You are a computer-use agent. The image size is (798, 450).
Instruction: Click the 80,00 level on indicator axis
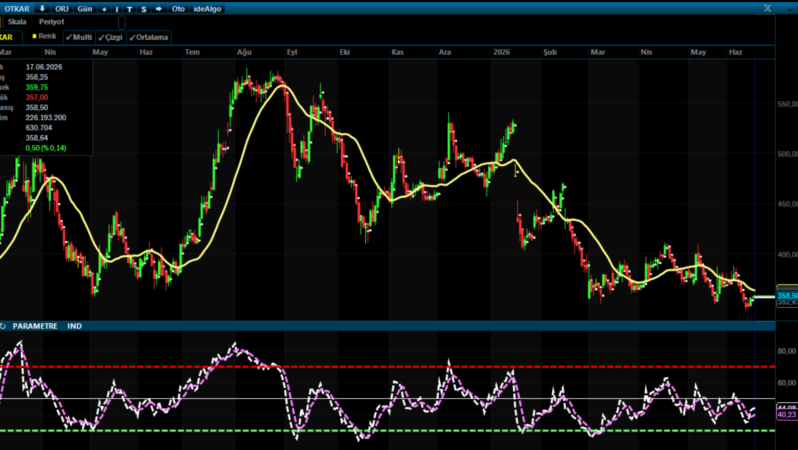(787, 351)
